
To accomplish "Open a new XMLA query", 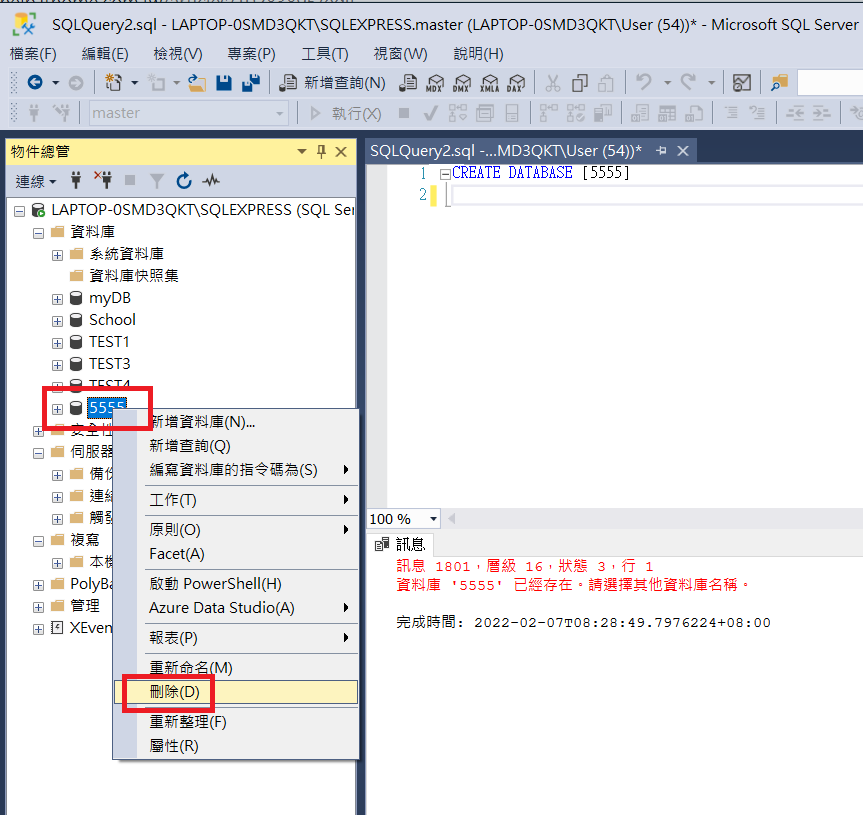I will [x=489, y=83].
